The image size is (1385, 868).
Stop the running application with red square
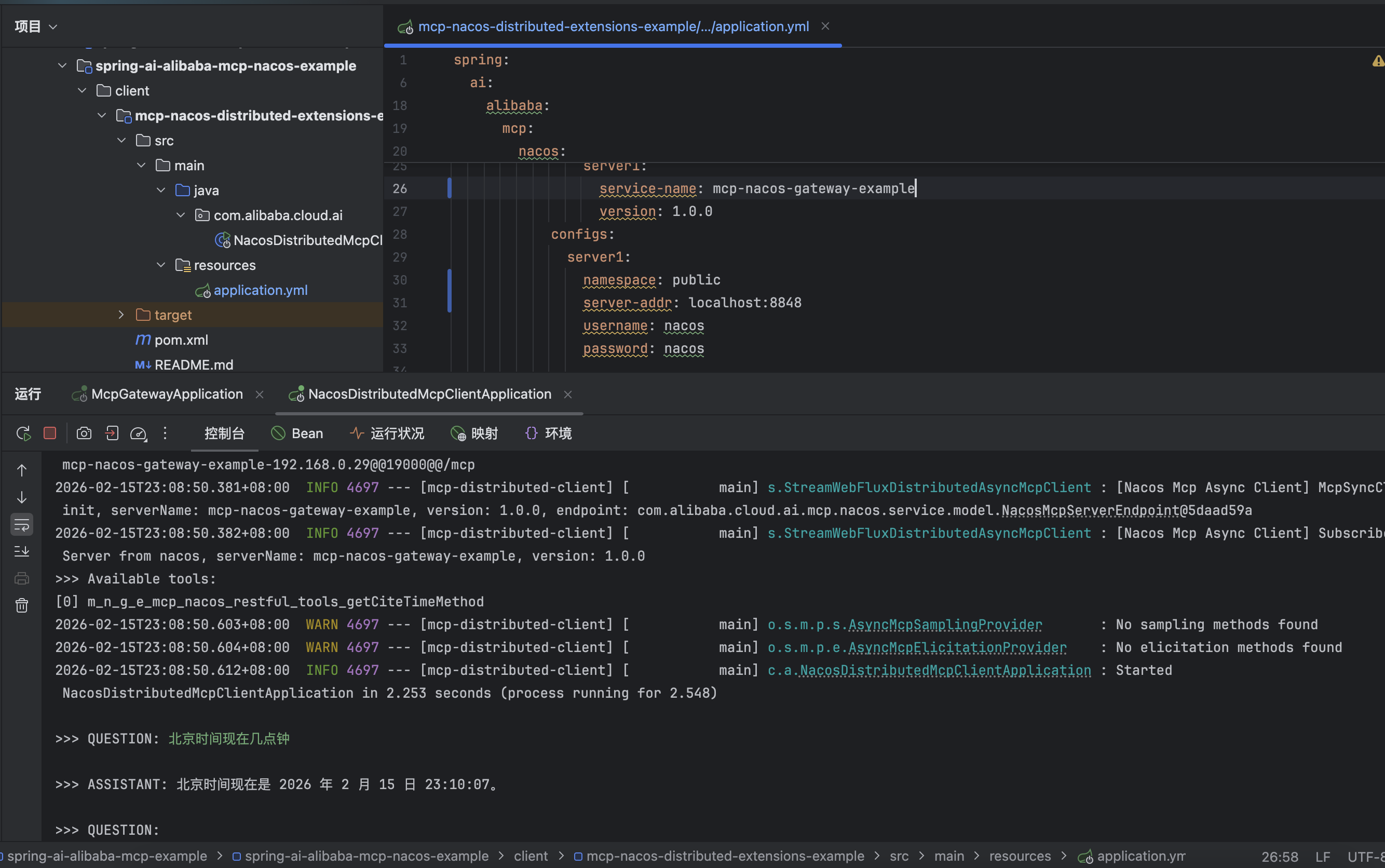point(50,433)
